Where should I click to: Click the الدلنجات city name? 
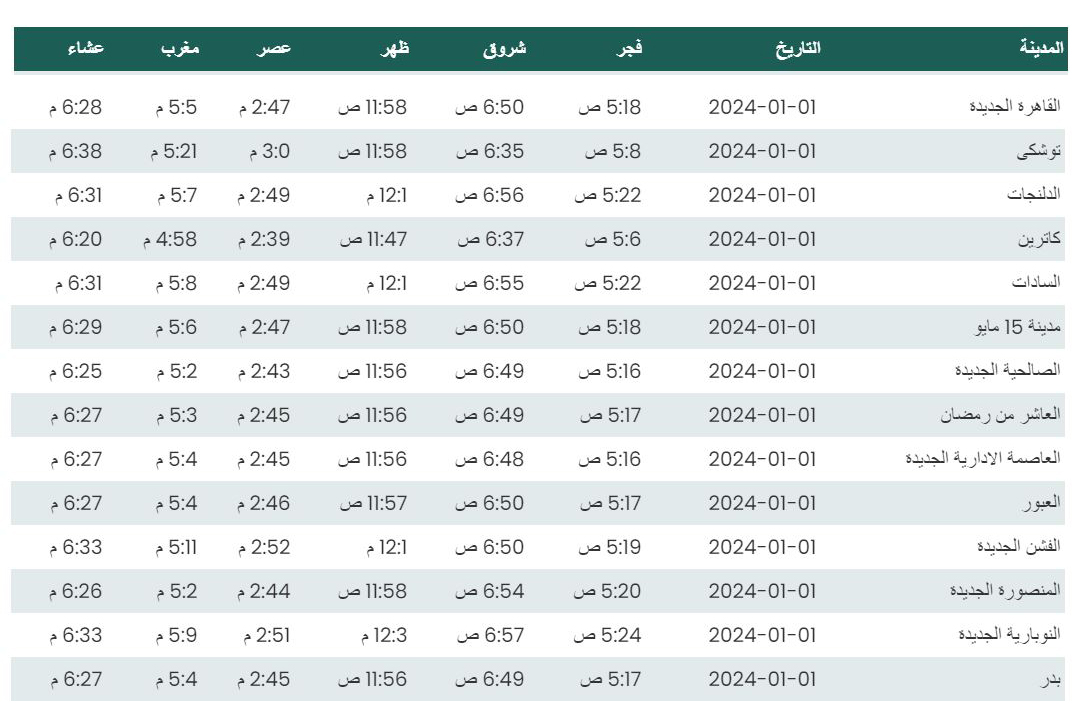[1033, 194]
